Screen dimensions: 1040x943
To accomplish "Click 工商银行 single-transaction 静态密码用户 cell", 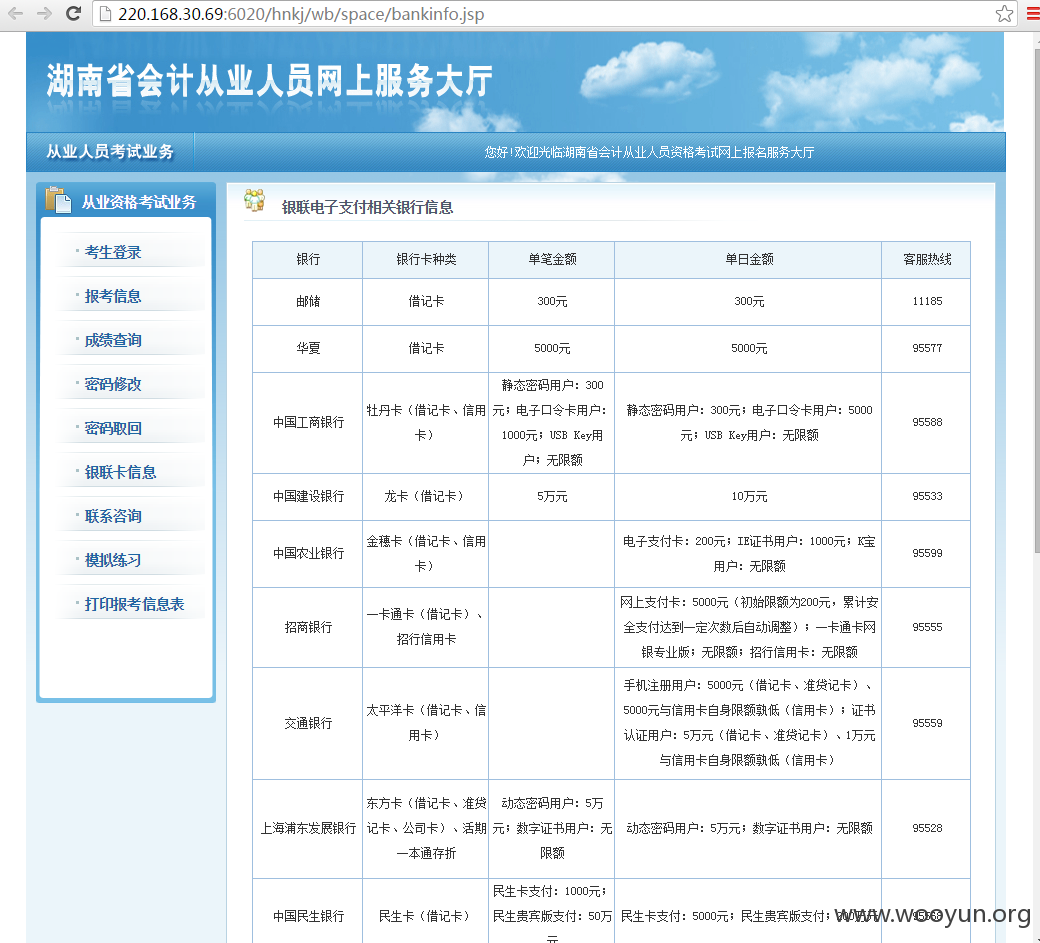I will click(552, 422).
